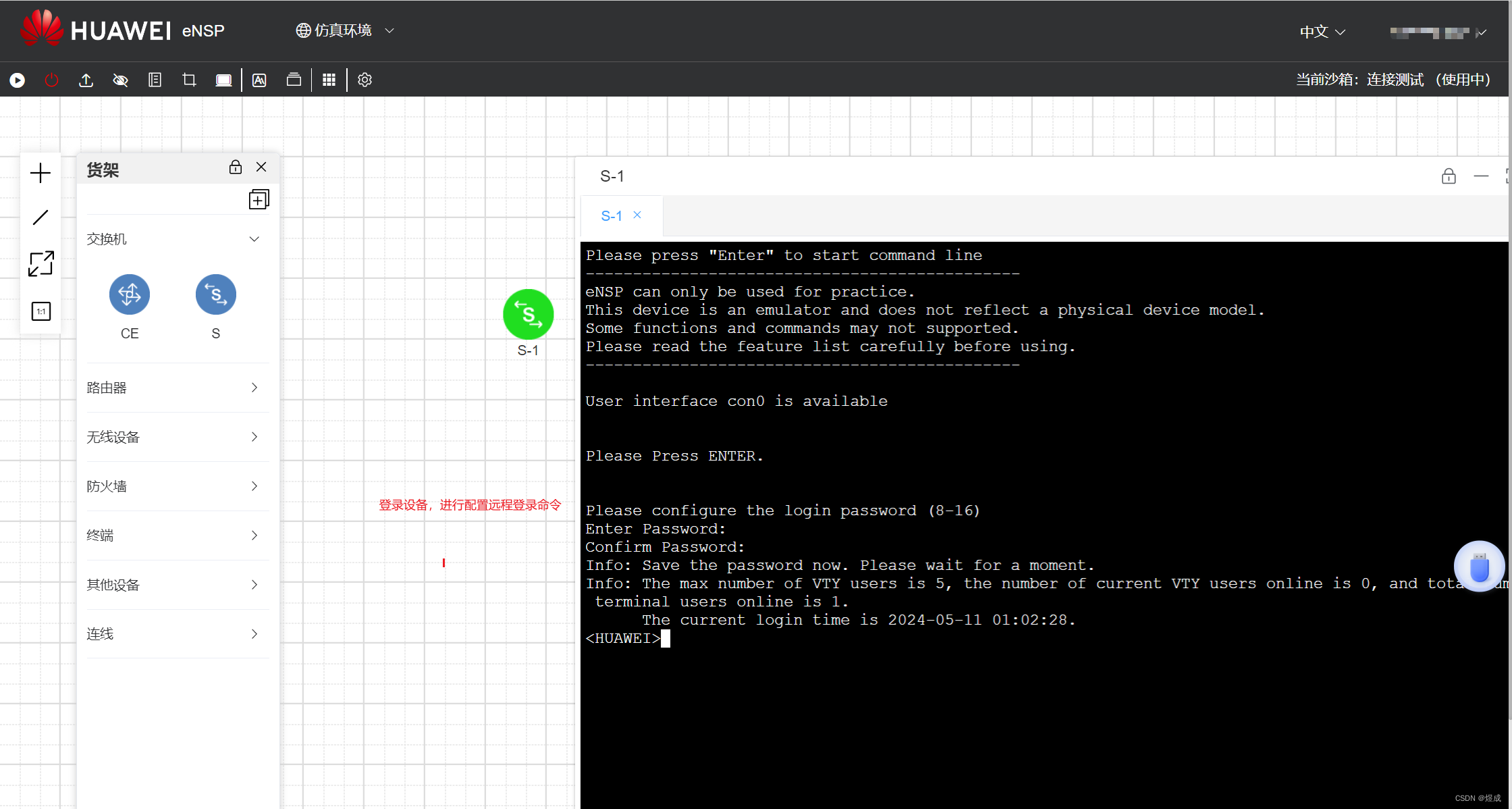
Task: Select the CE switch device icon
Action: pos(130,294)
